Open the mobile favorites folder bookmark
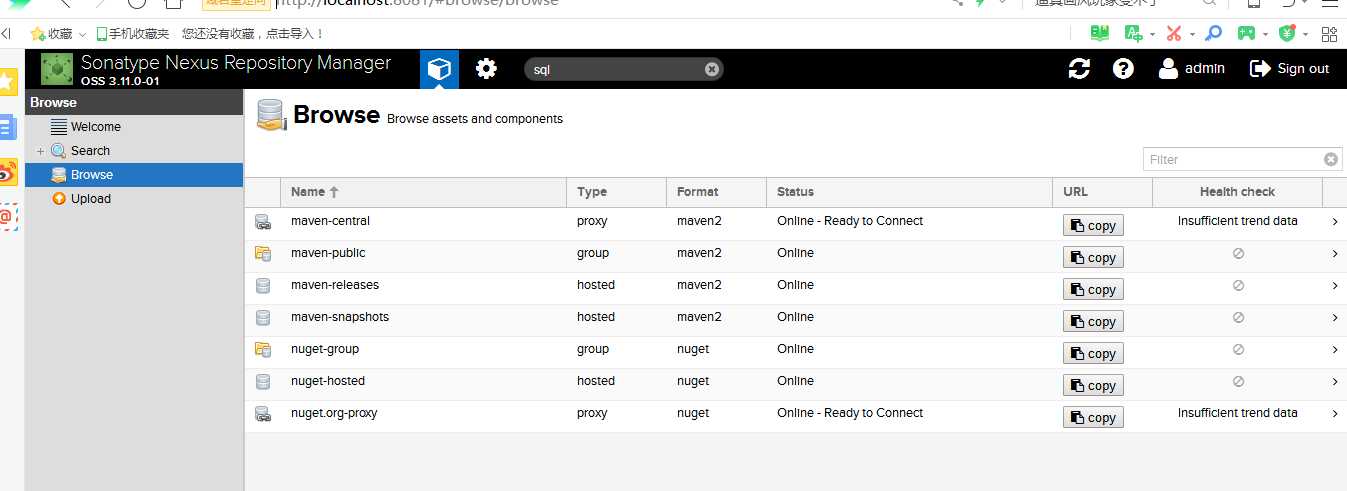The image size is (1347, 491). point(132,34)
